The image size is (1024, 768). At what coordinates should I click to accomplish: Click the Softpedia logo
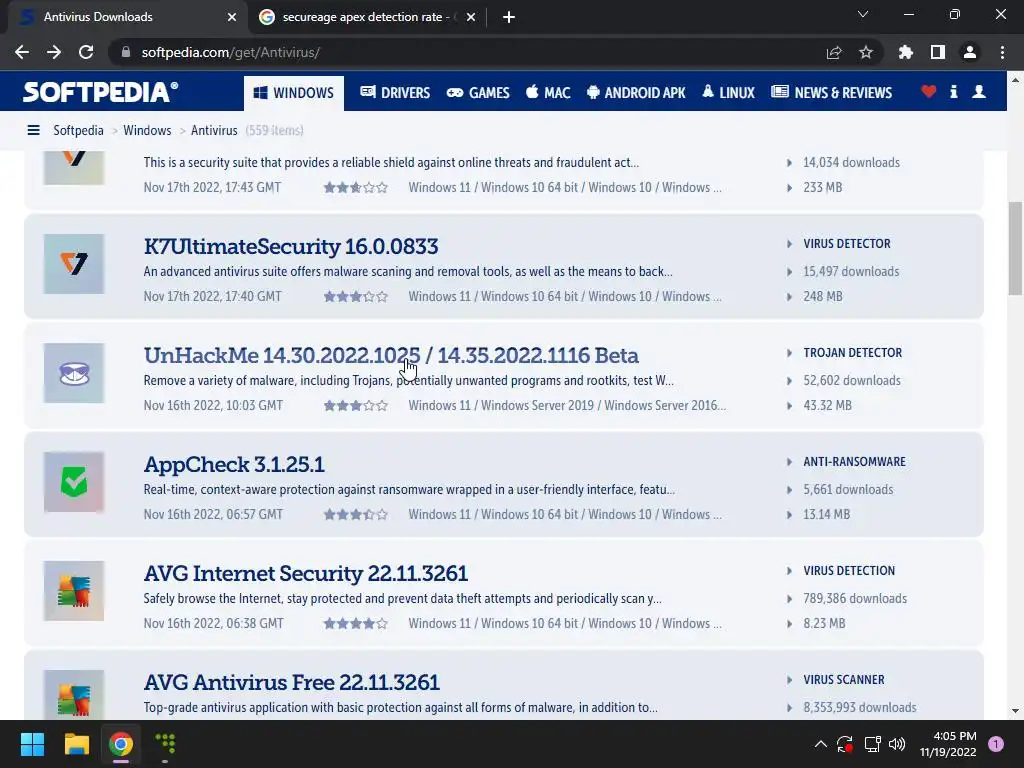[x=100, y=92]
